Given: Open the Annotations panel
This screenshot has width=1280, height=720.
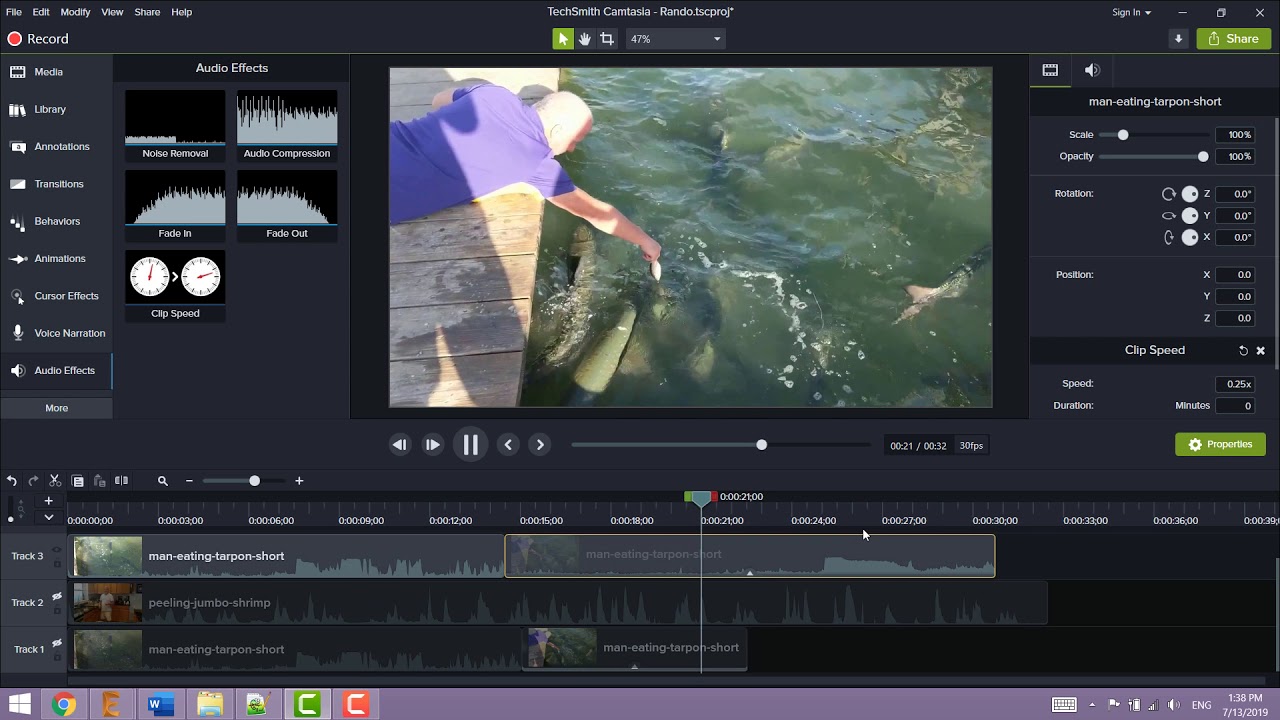Looking at the screenshot, I should (56, 146).
